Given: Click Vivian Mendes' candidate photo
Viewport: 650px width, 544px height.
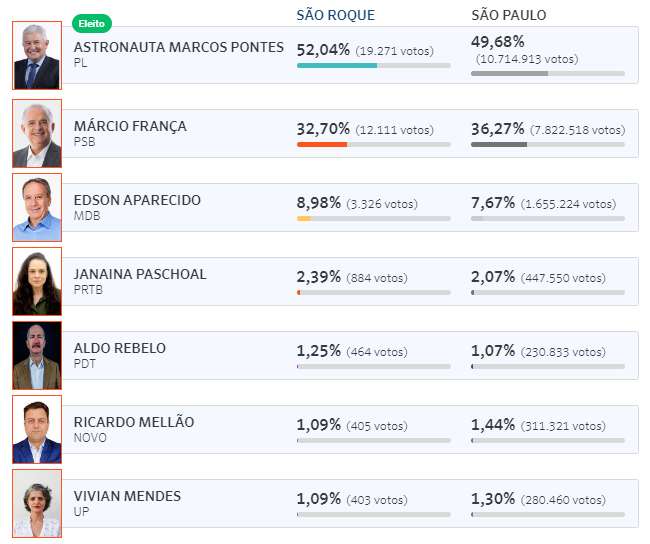Looking at the screenshot, I should pyautogui.click(x=37, y=503).
